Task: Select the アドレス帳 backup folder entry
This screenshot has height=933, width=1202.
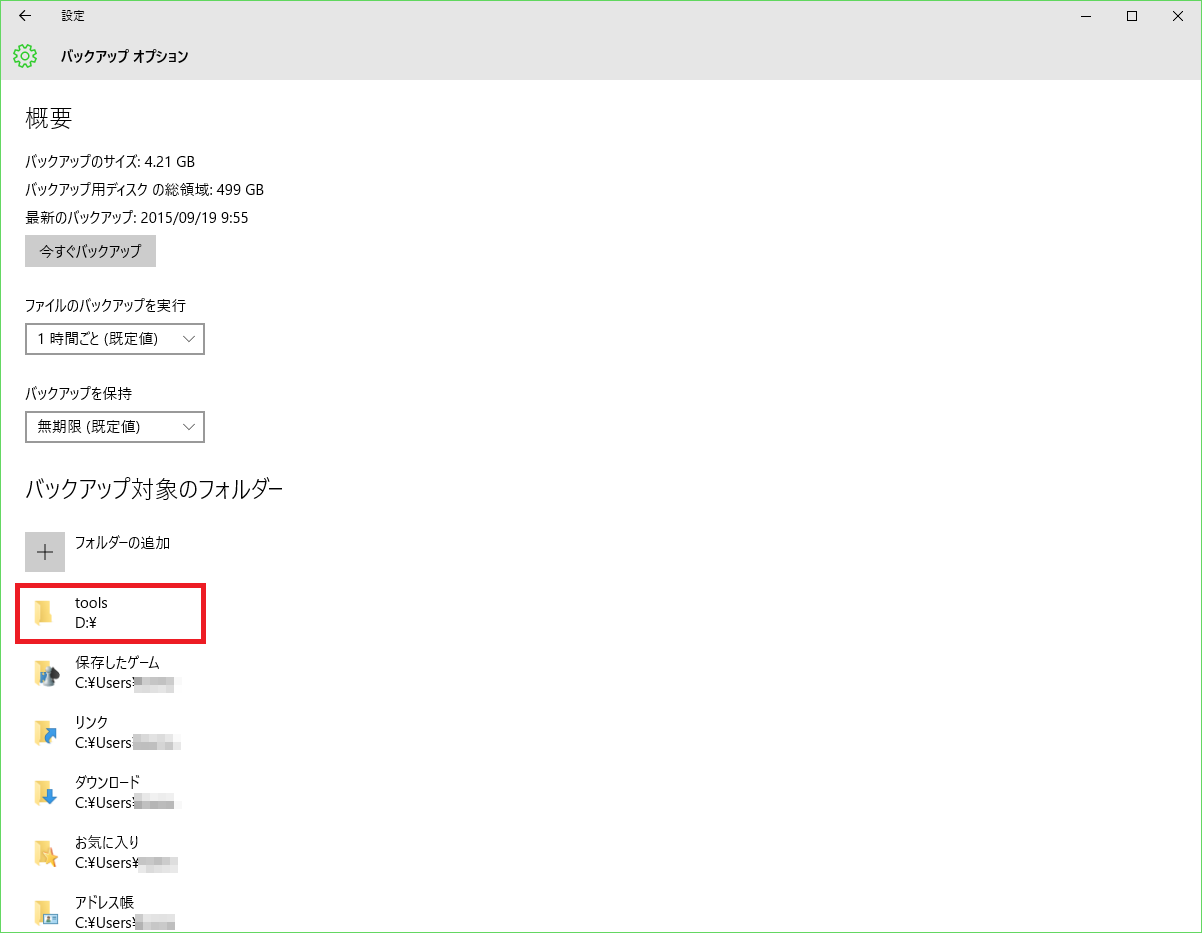Action: point(110,910)
